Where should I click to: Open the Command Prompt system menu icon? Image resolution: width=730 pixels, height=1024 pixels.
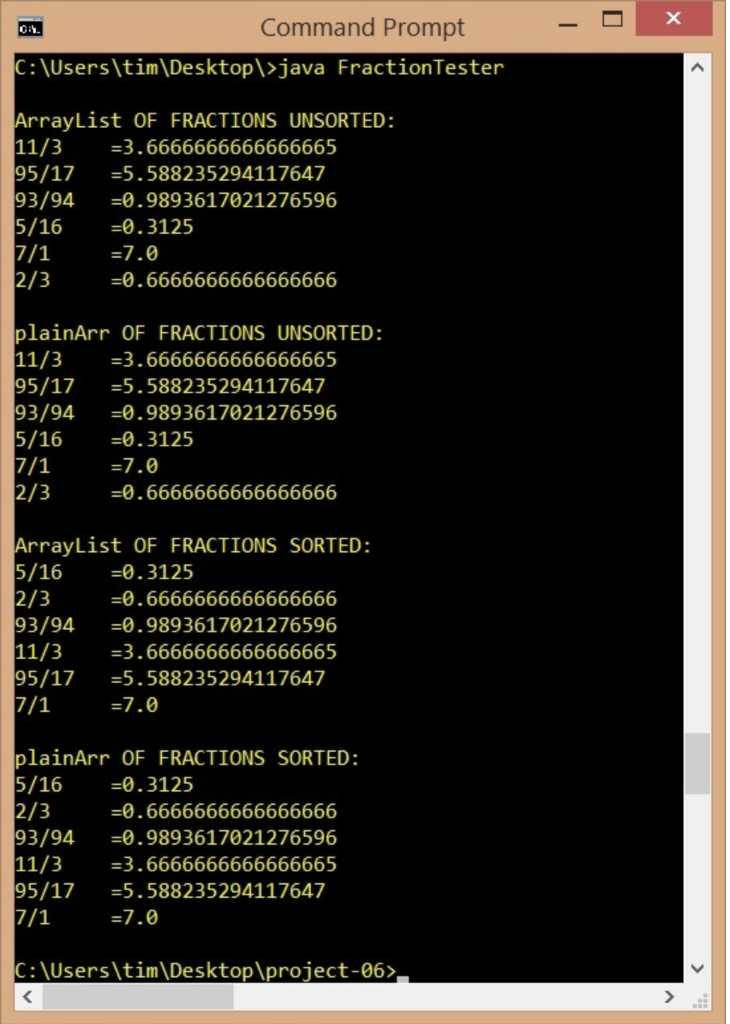tap(31, 28)
